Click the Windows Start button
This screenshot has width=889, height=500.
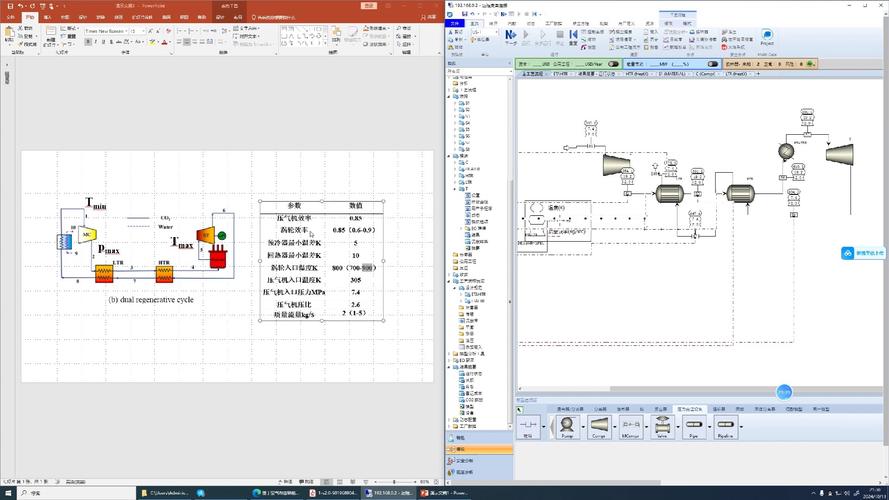click(8, 493)
